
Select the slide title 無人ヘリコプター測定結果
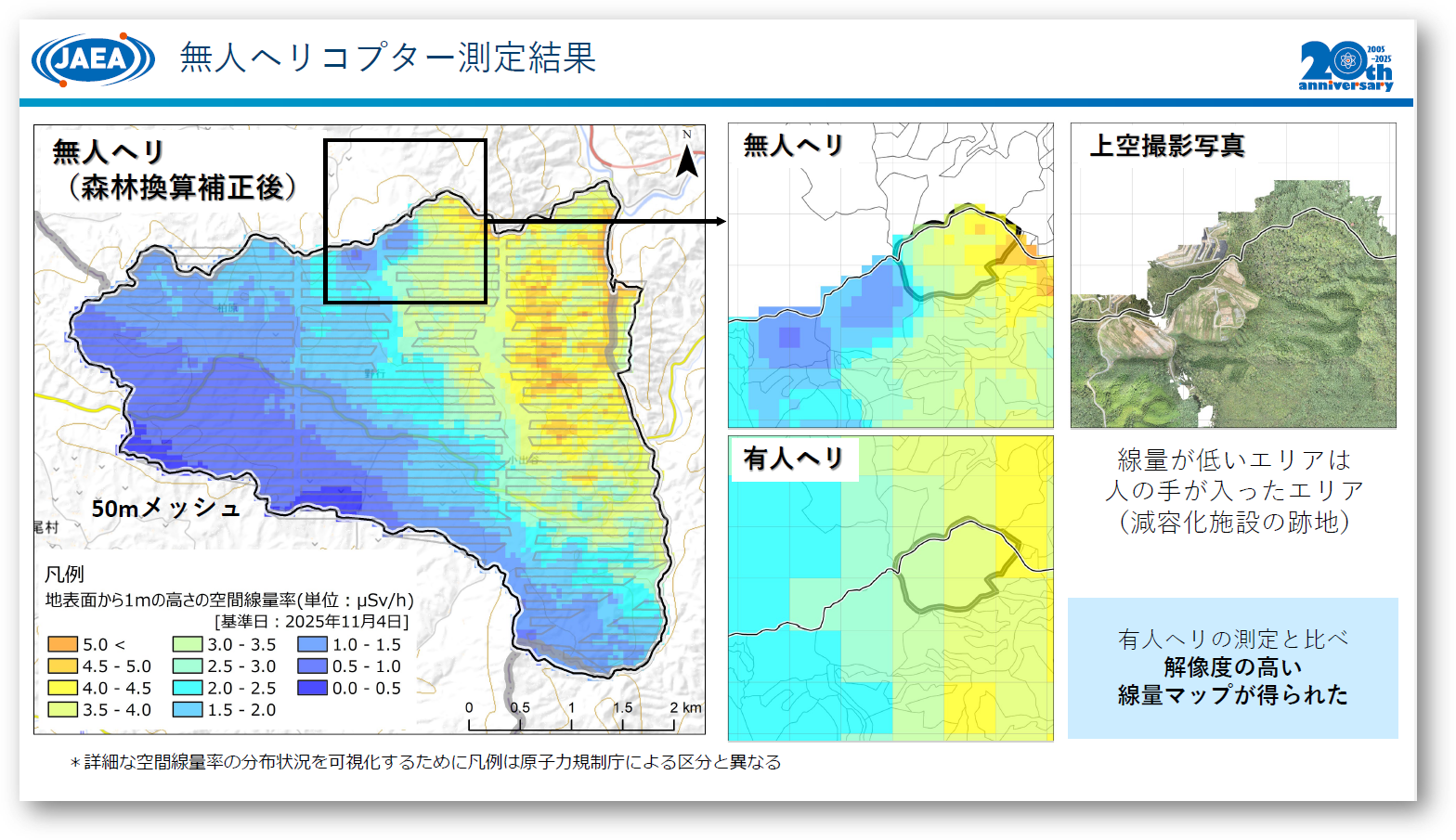coord(387,58)
